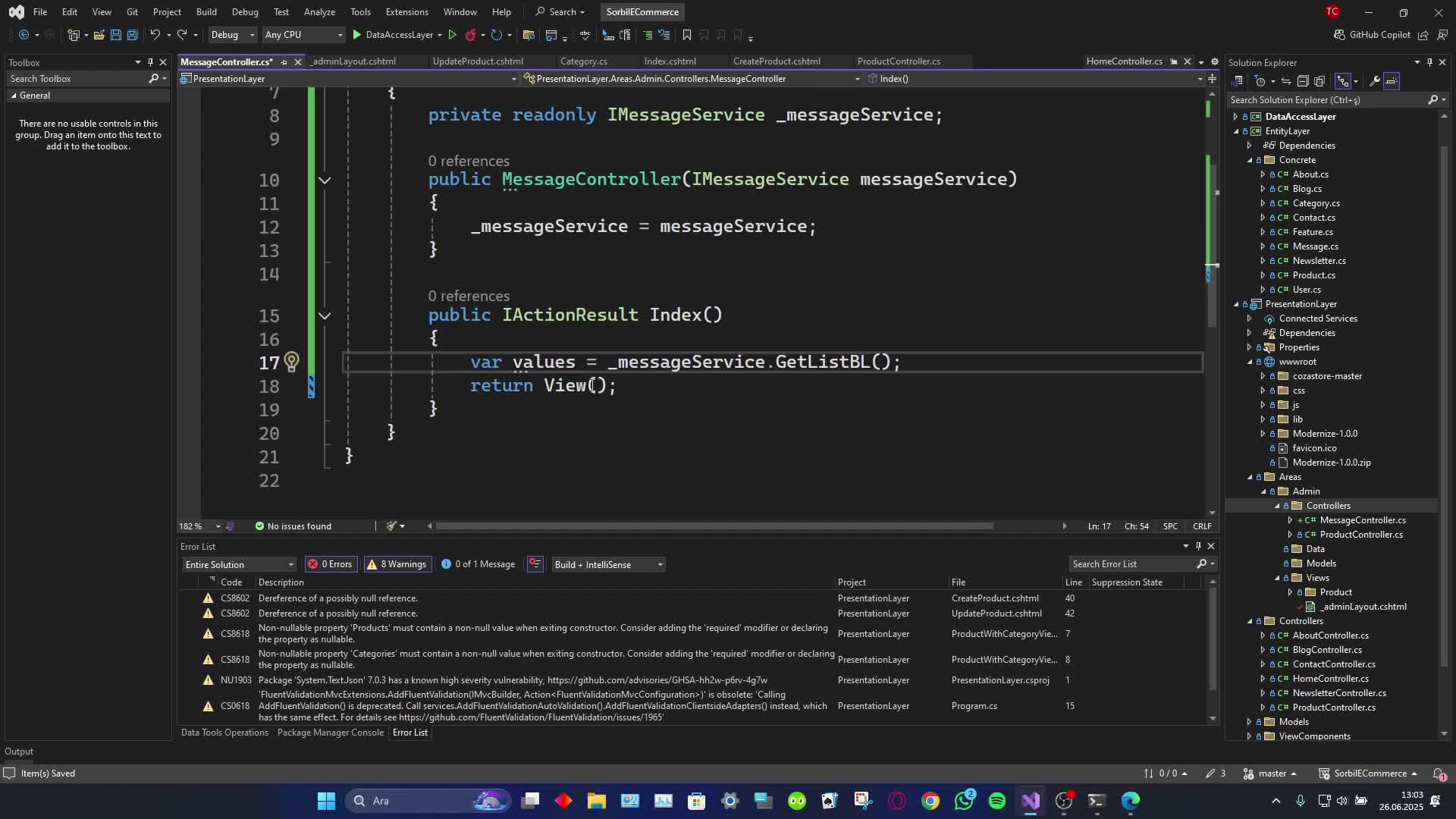This screenshot has height=819, width=1456.
Task: Save the current file with Save icon
Action: pos(115,35)
